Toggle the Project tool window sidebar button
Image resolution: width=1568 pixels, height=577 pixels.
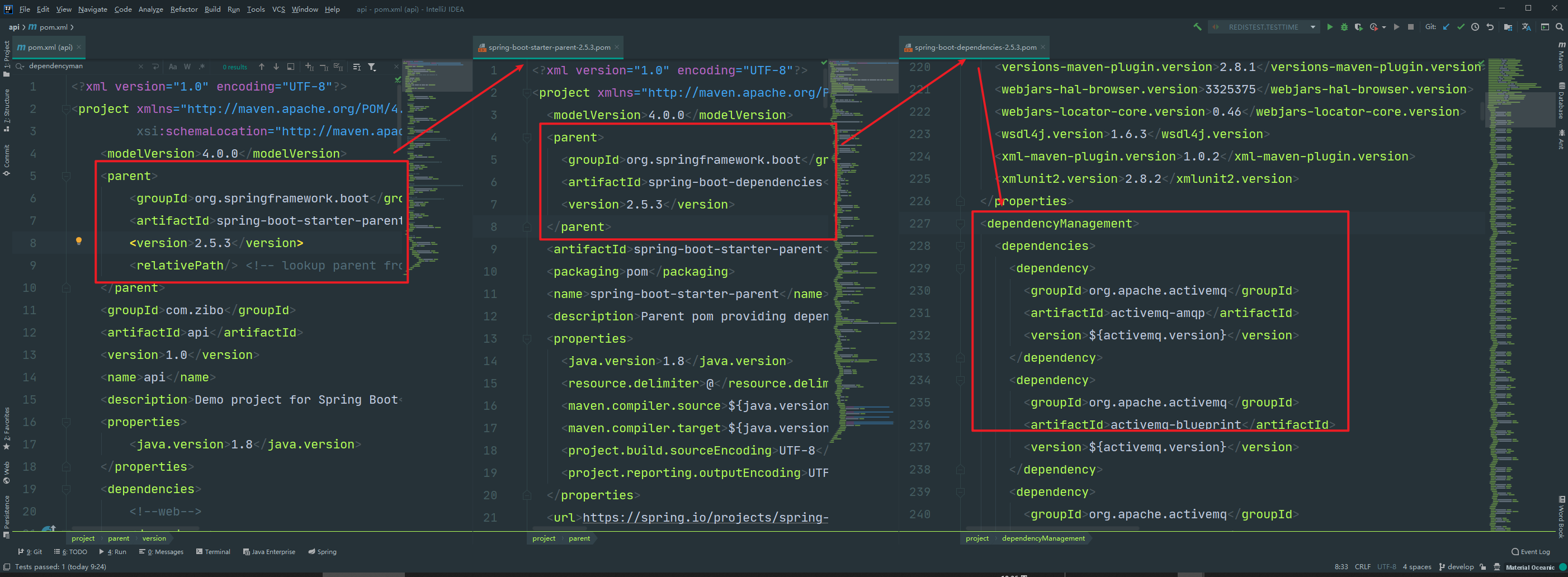(6, 59)
